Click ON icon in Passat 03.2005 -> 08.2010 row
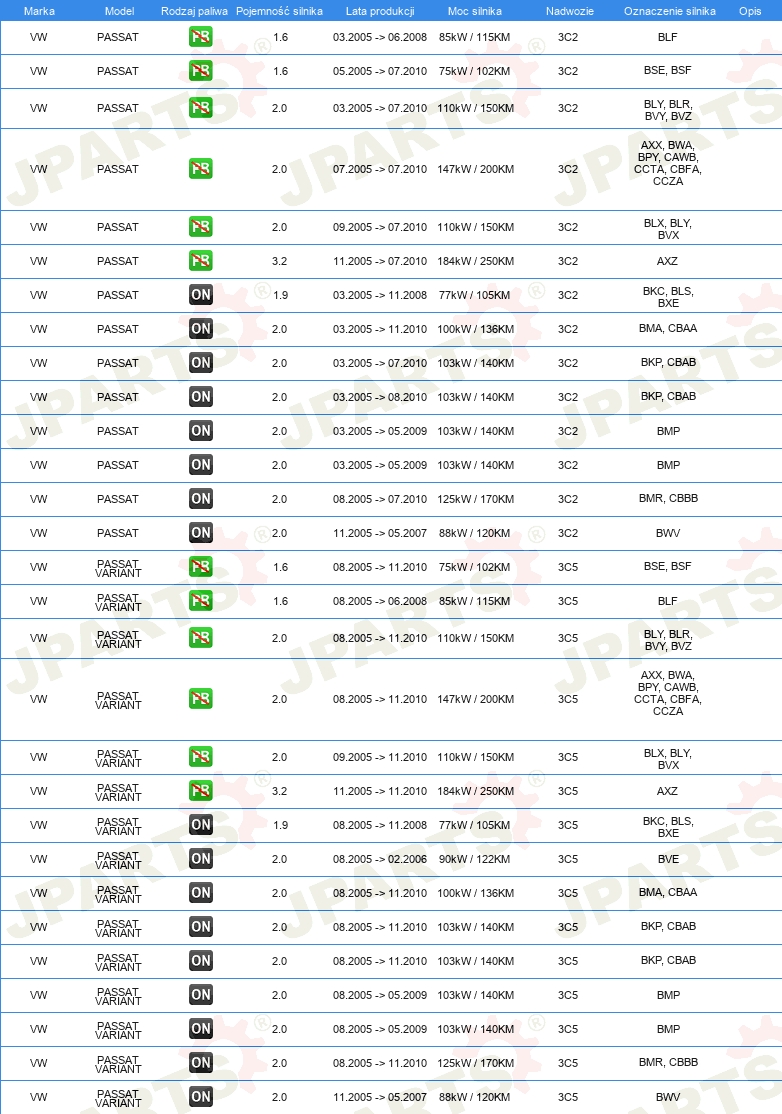The height and width of the screenshot is (1114, 782). tap(201, 397)
